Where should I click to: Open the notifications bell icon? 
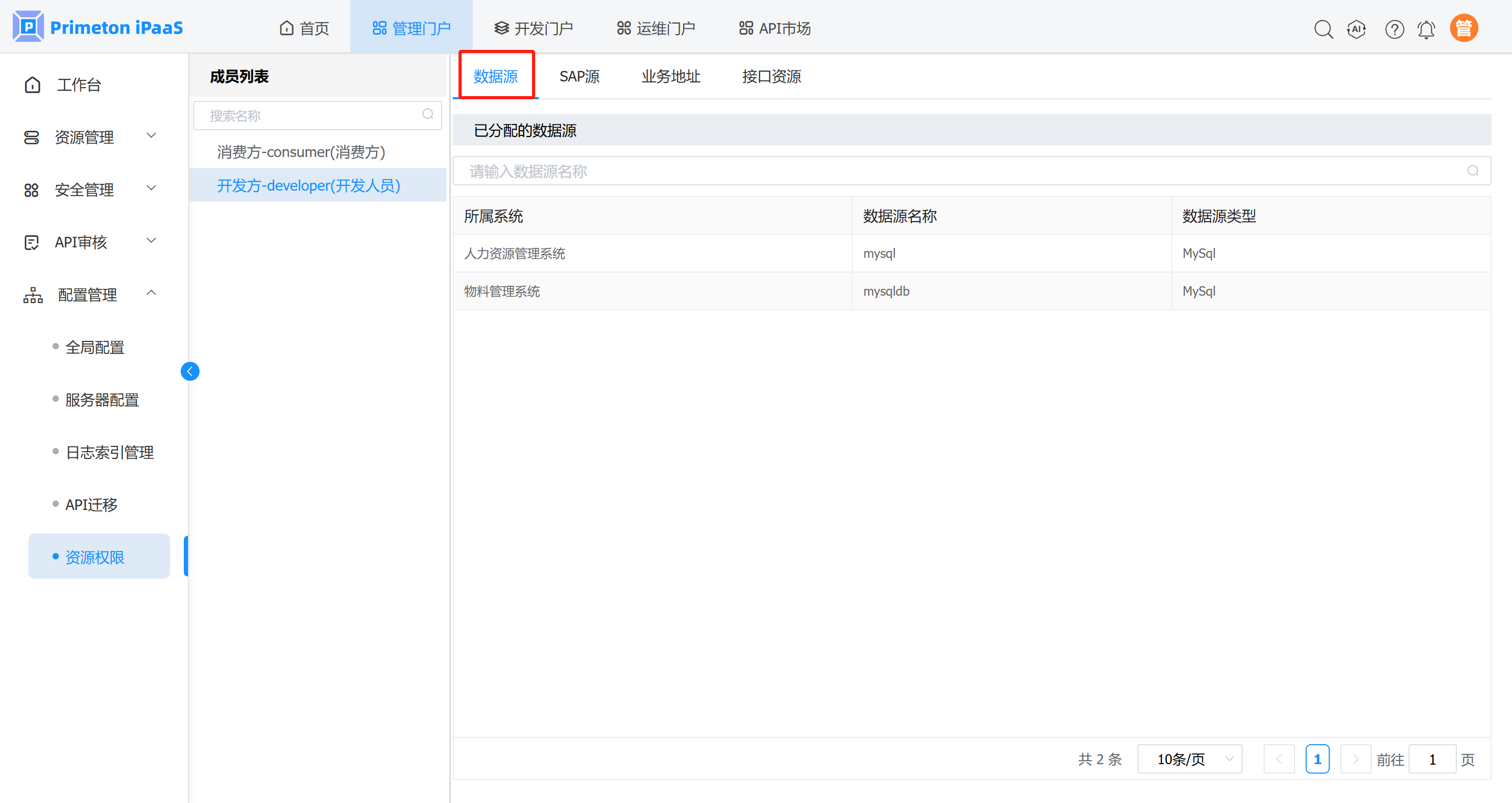(1426, 29)
